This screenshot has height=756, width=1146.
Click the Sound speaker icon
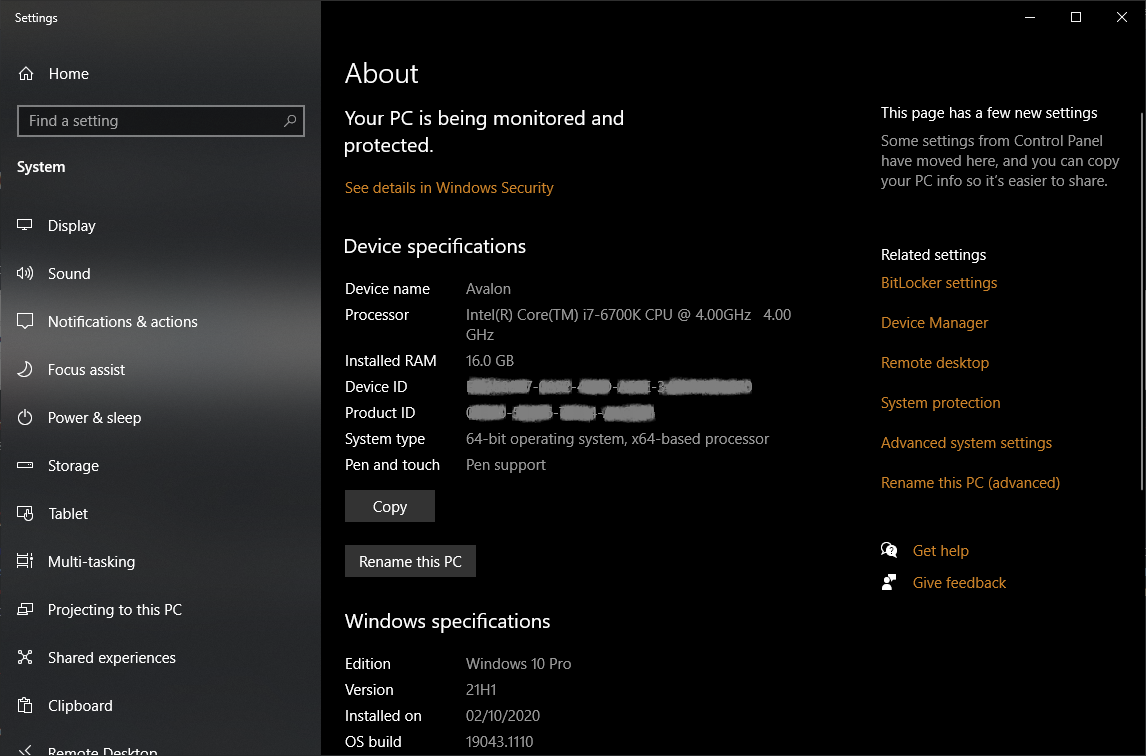pyautogui.click(x=26, y=274)
